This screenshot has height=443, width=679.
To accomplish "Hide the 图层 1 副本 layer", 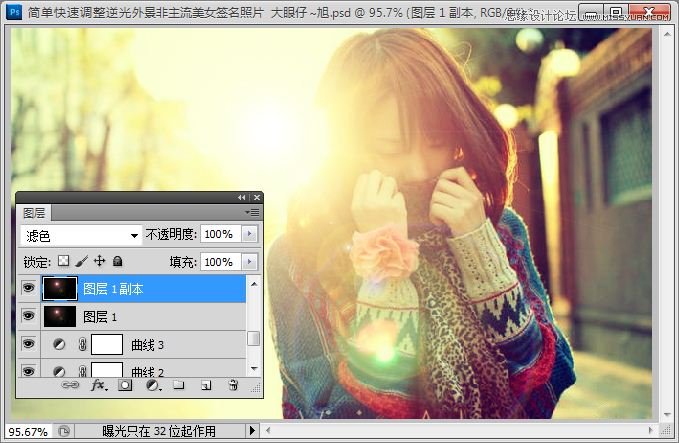I will 29,288.
